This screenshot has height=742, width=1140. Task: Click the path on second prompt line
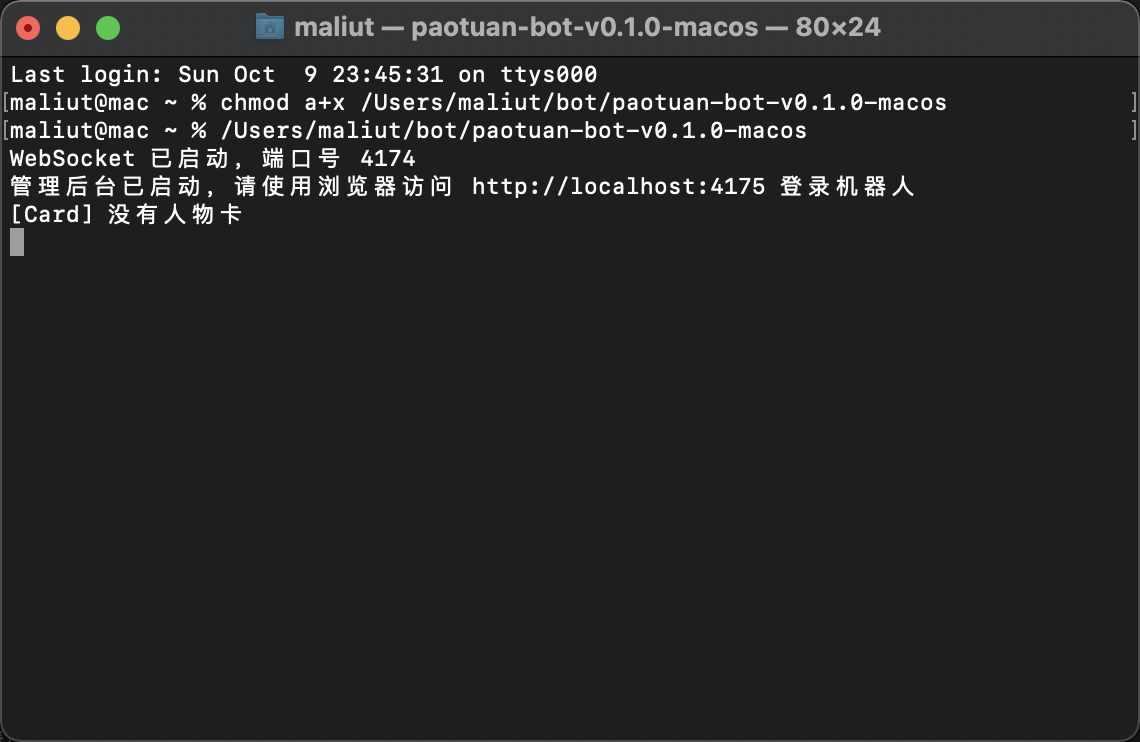click(513, 131)
